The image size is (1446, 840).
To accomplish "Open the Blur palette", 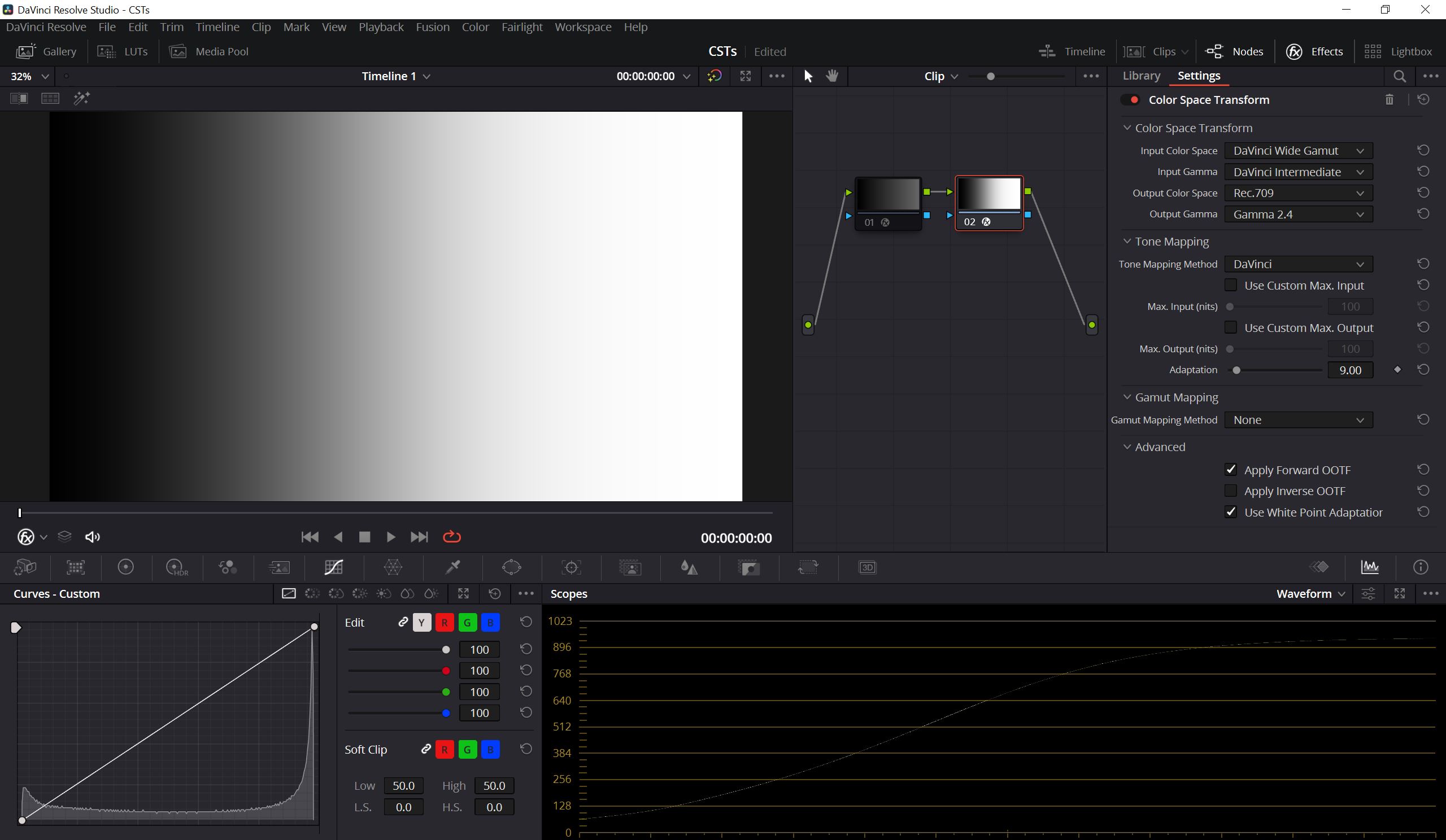I will (689, 567).
